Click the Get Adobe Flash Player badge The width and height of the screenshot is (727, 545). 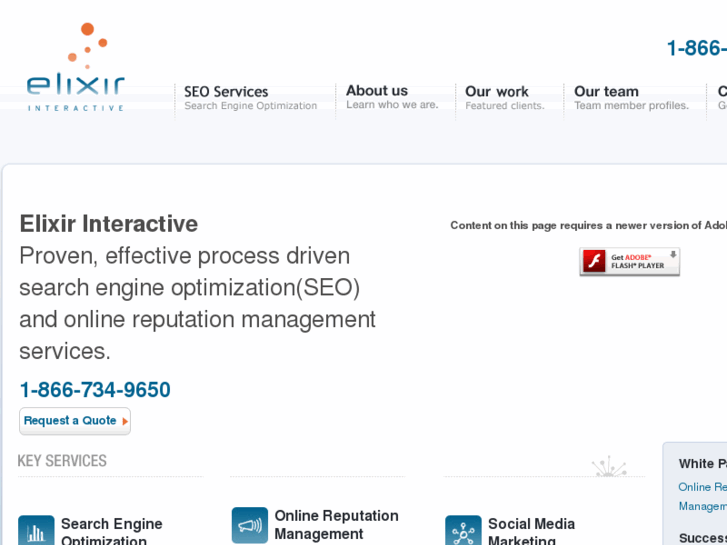point(629,262)
